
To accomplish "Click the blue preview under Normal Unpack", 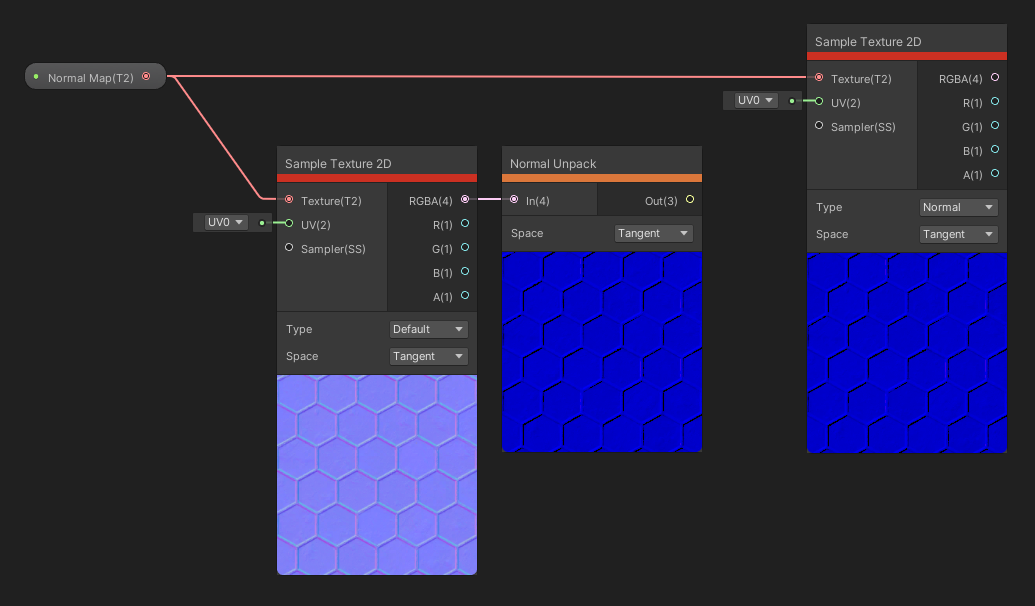I will [601, 351].
